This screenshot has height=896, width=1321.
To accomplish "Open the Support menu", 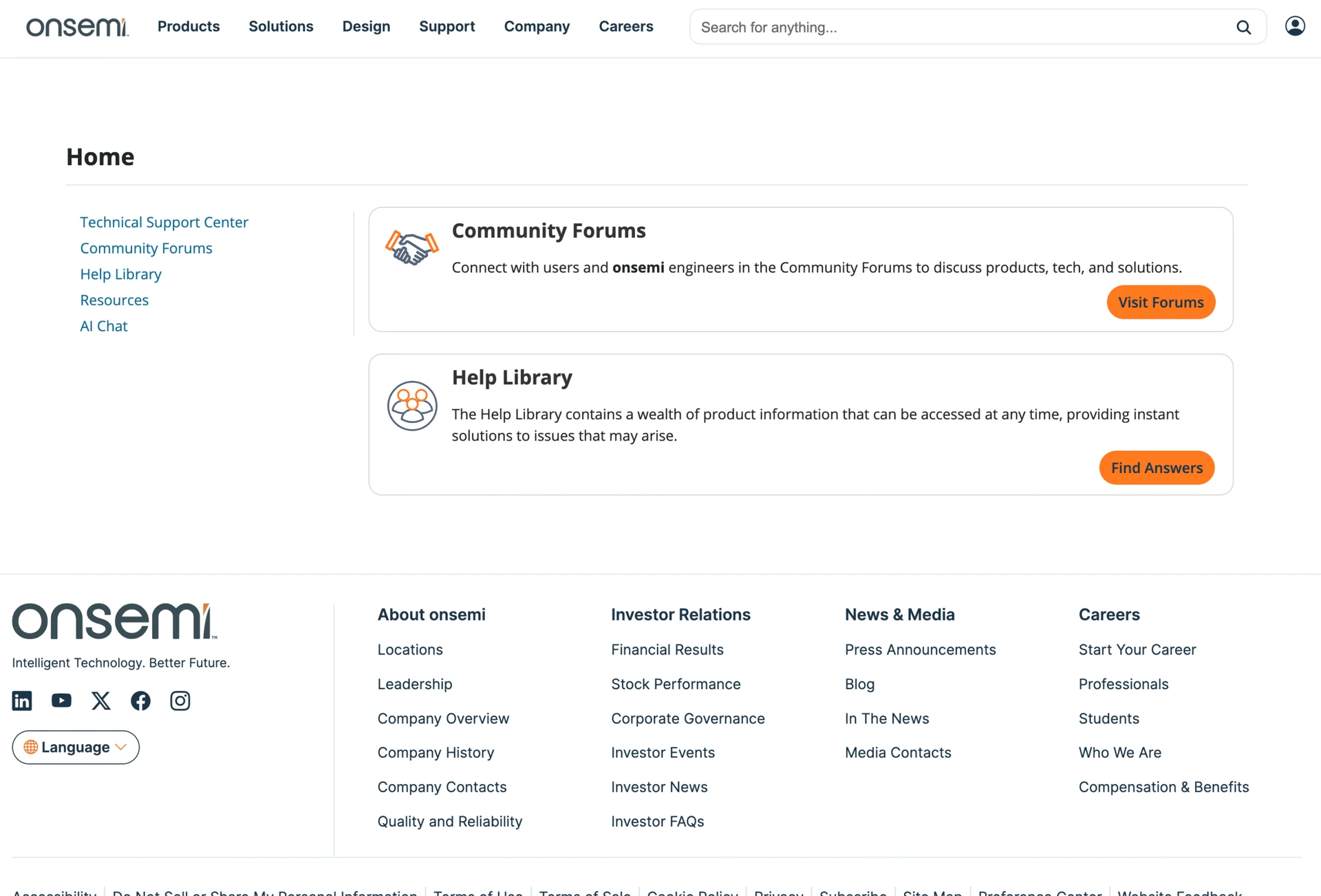I will click(x=447, y=26).
